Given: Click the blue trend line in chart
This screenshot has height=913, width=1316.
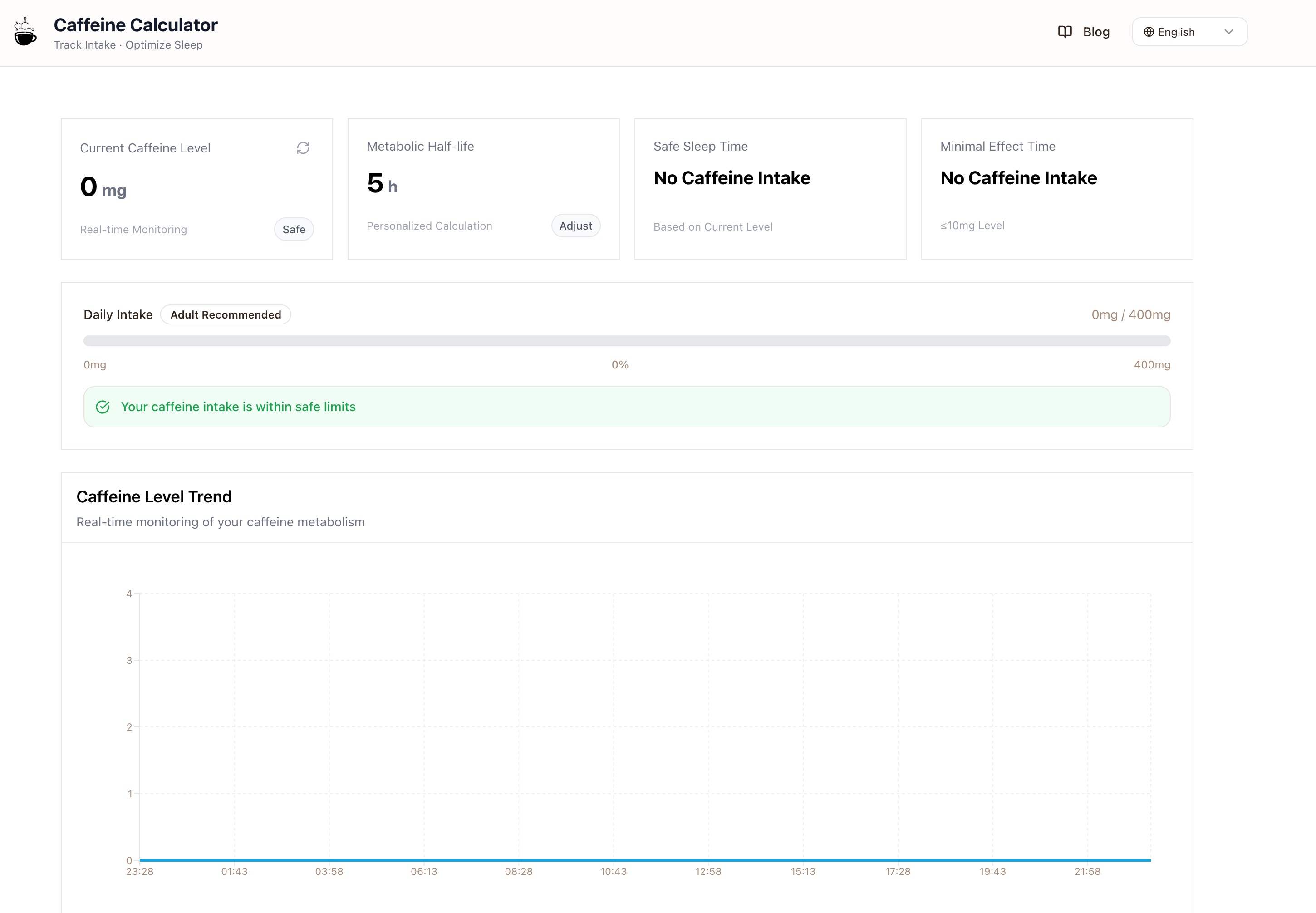Looking at the screenshot, I should pyautogui.click(x=645, y=860).
